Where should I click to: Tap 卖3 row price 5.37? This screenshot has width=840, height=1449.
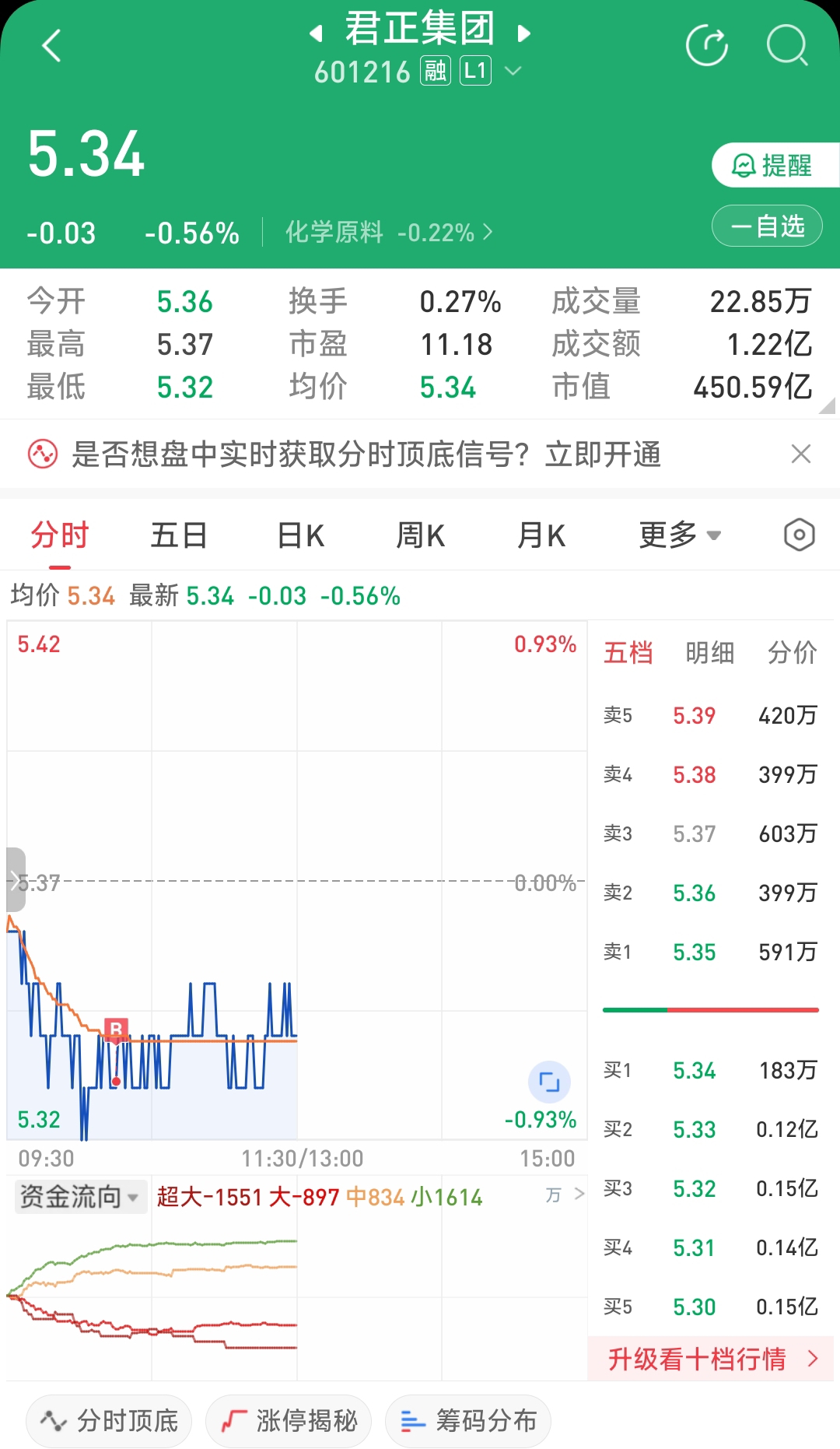694,833
